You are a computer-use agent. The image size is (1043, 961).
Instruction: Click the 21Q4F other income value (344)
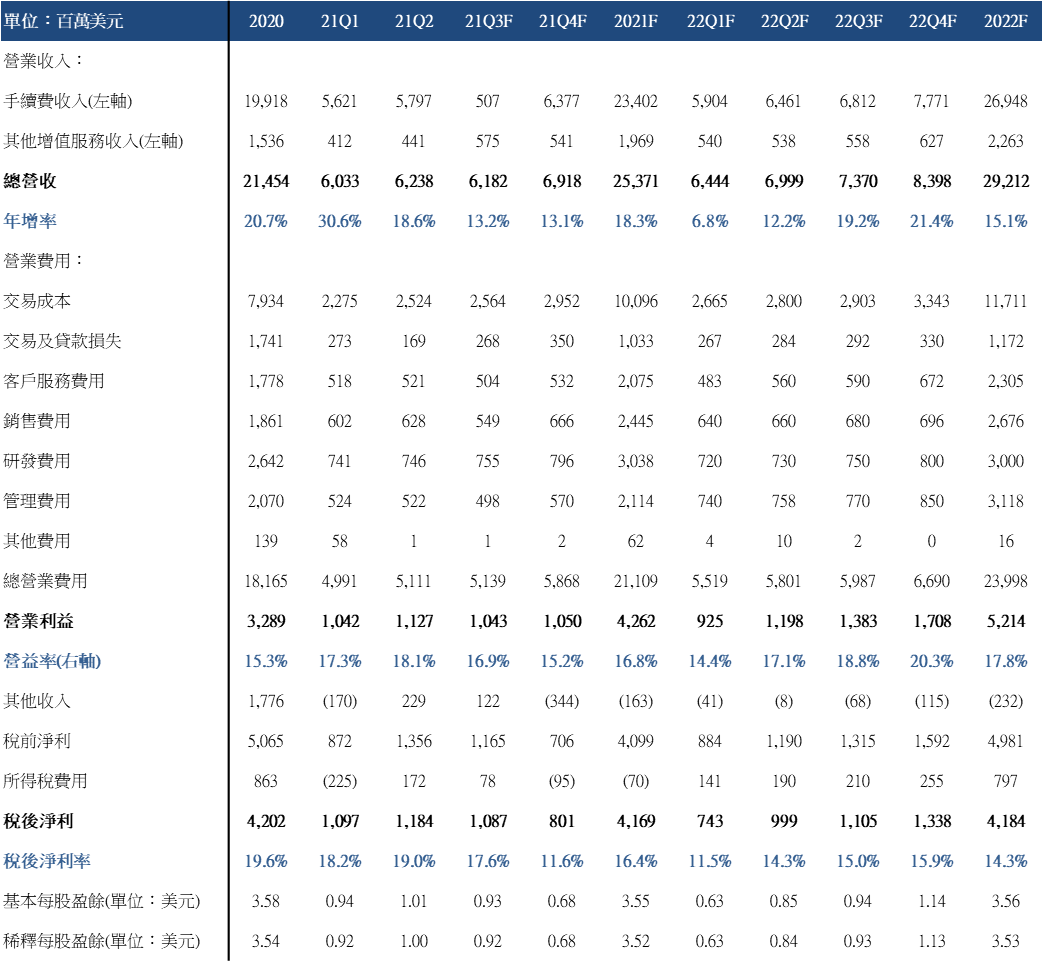pos(562,701)
